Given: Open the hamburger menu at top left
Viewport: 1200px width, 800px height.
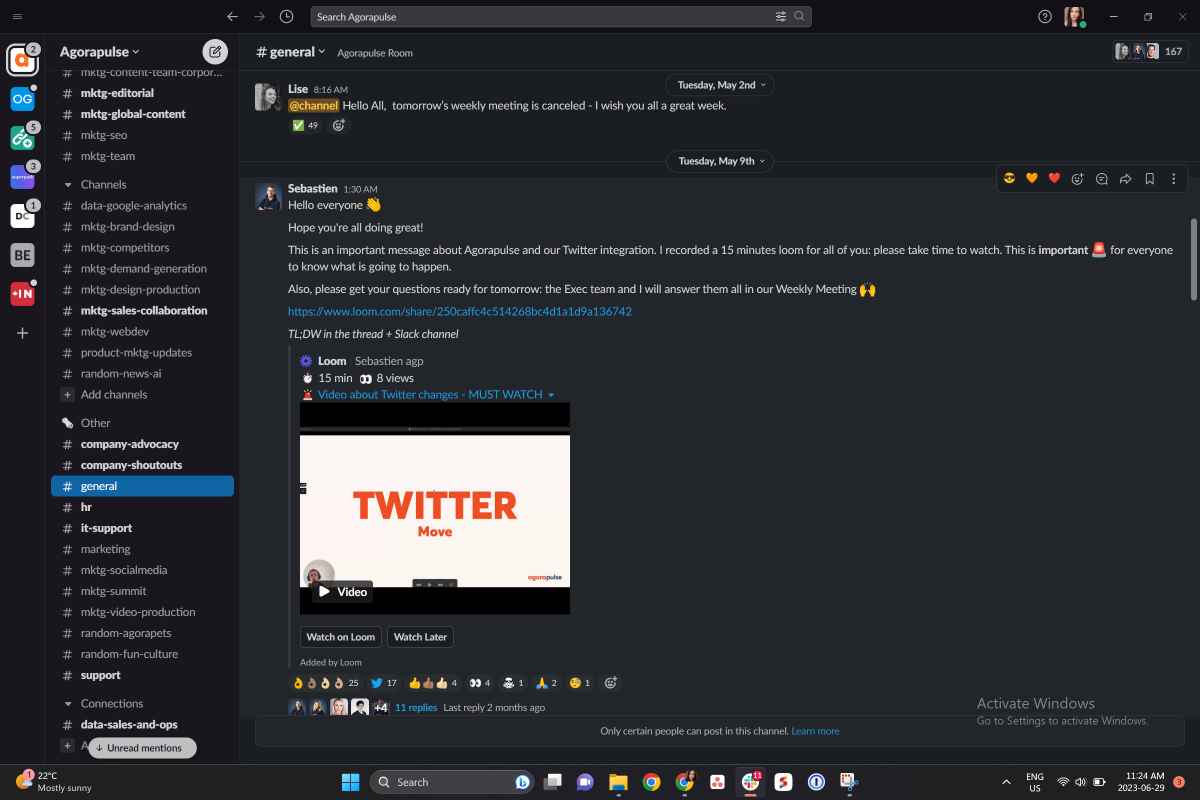Looking at the screenshot, I should tap(17, 17).
